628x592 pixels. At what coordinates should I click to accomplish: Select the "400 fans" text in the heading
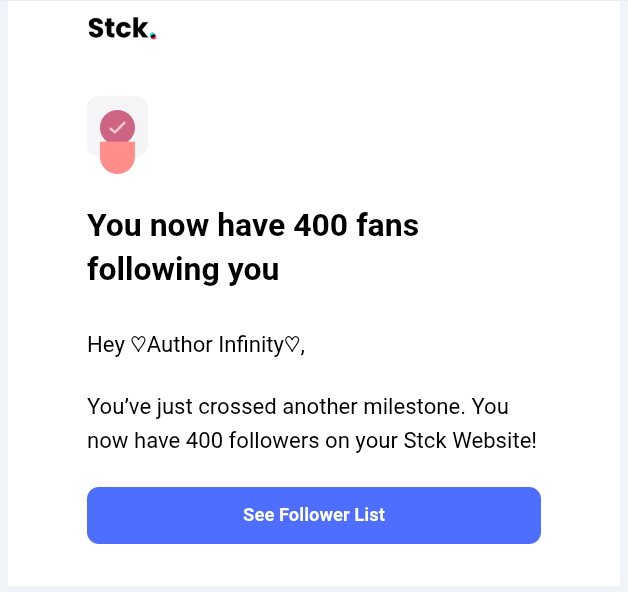(x=356, y=226)
